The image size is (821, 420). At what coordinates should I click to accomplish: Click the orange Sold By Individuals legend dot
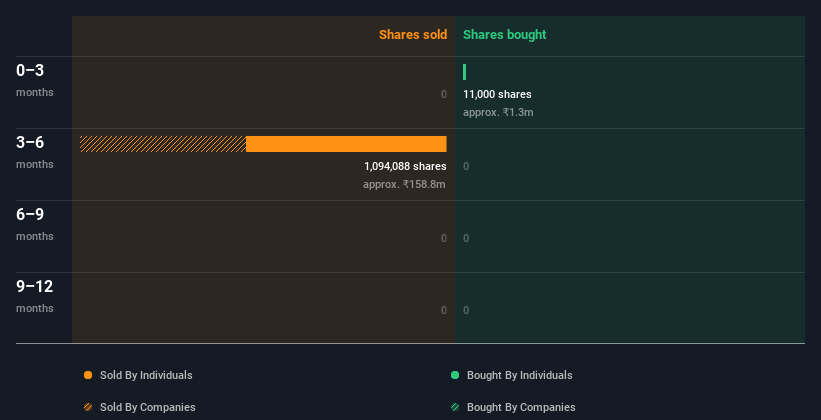coord(88,375)
